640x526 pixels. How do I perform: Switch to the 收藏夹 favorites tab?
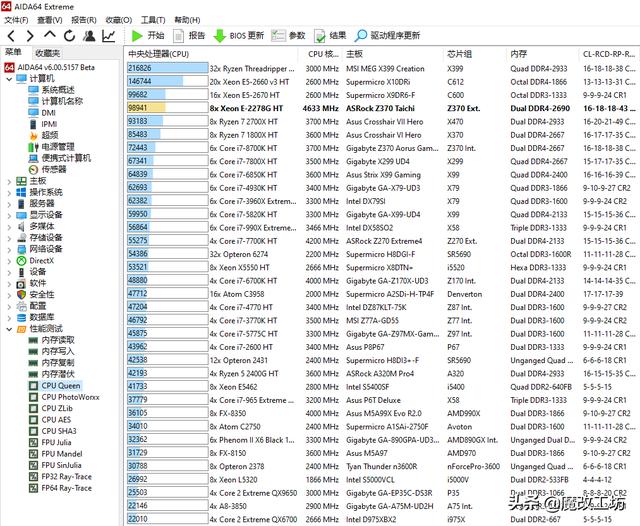47,52
